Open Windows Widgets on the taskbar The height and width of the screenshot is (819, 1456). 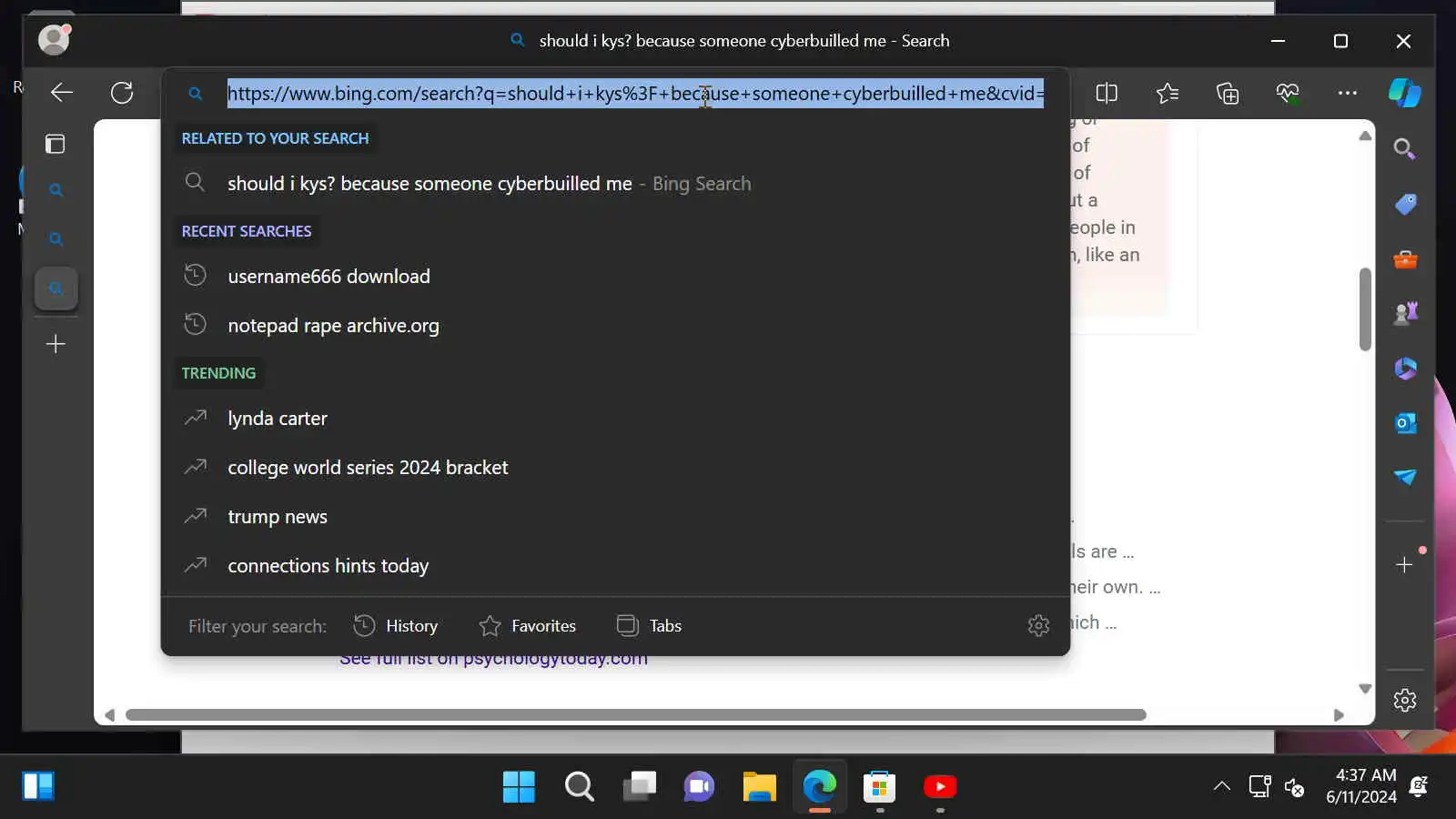pyautogui.click(x=38, y=786)
